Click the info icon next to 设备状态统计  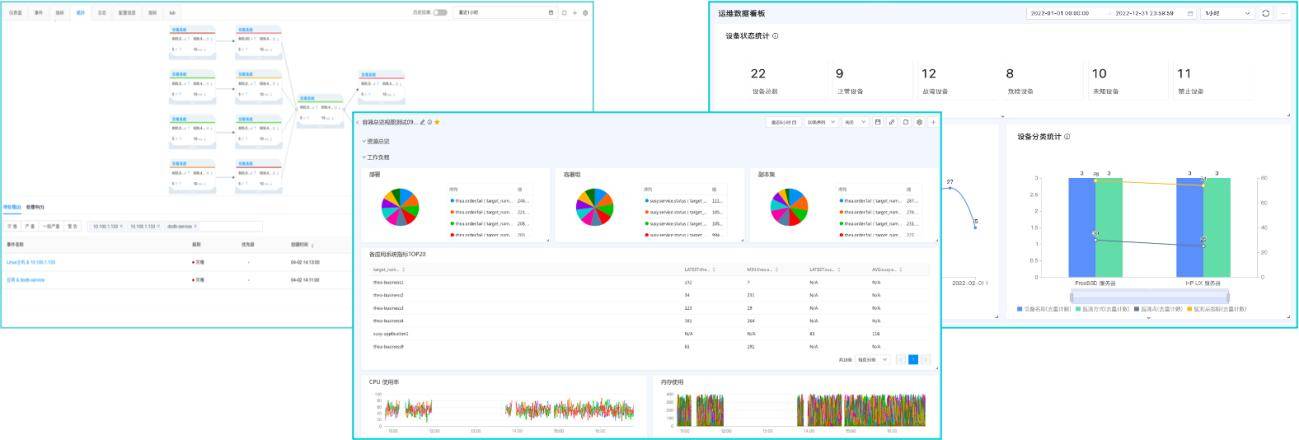point(776,36)
